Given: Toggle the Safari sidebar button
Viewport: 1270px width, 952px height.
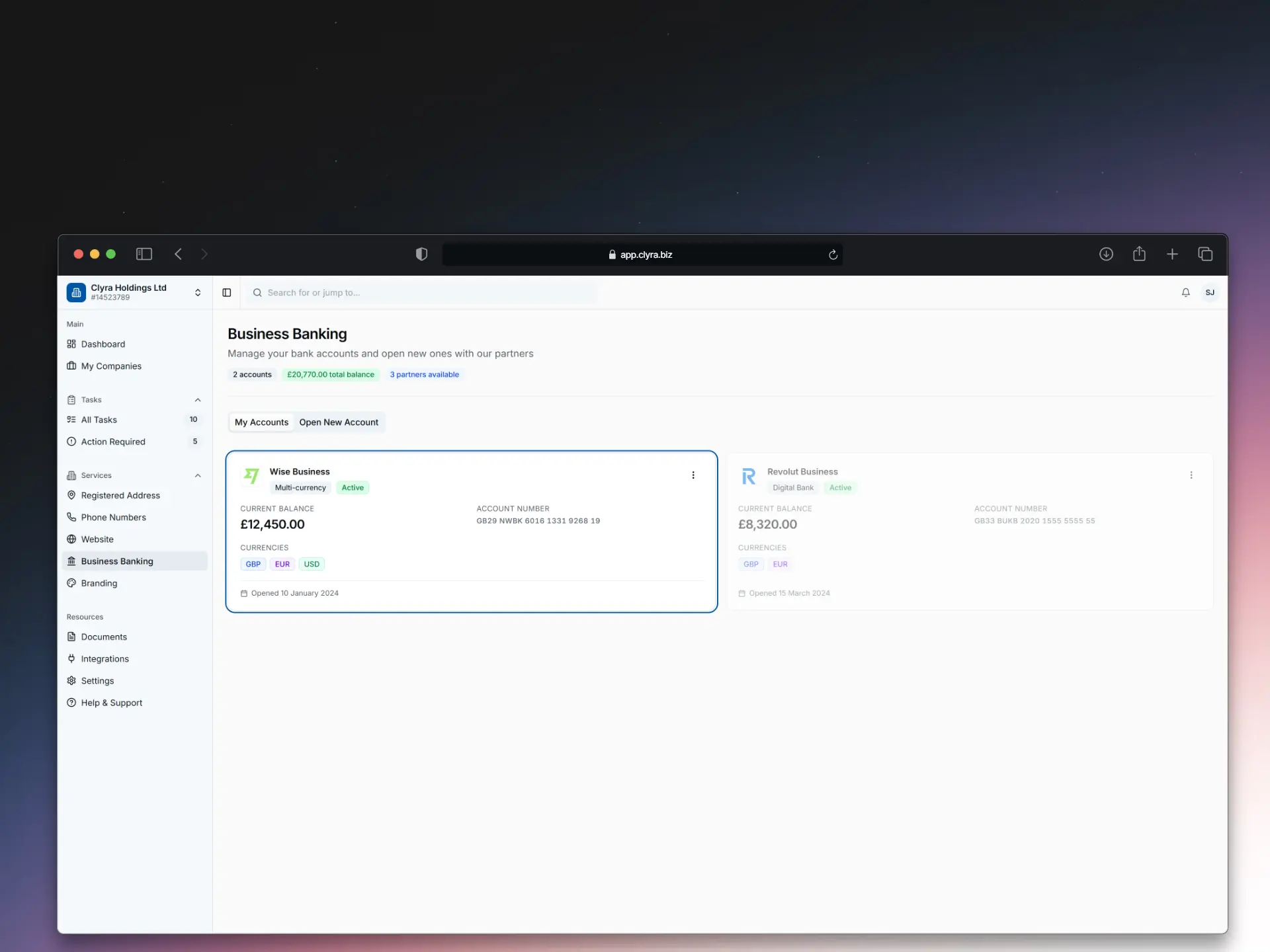Looking at the screenshot, I should pos(144,254).
